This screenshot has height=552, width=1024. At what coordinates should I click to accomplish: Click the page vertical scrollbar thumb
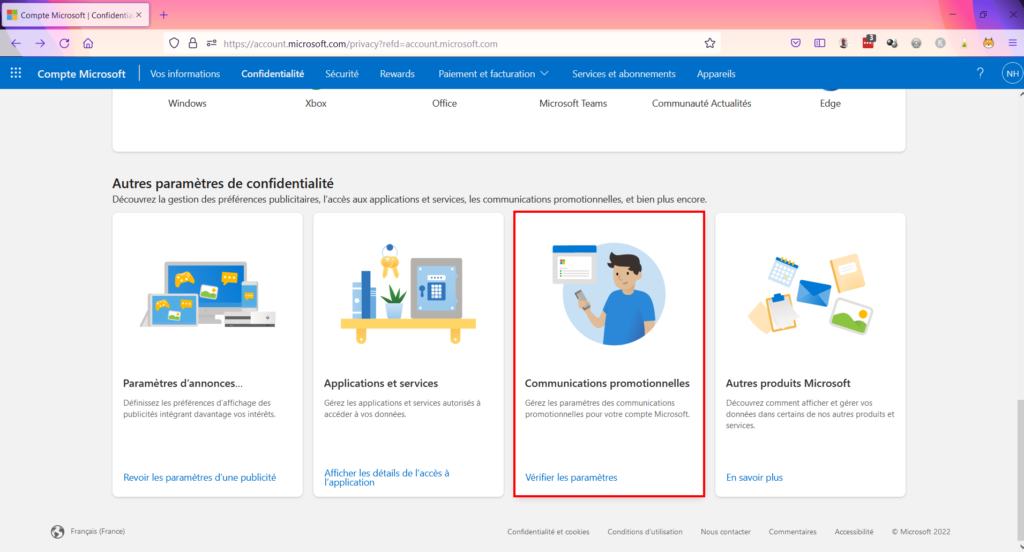click(x=1020, y=470)
